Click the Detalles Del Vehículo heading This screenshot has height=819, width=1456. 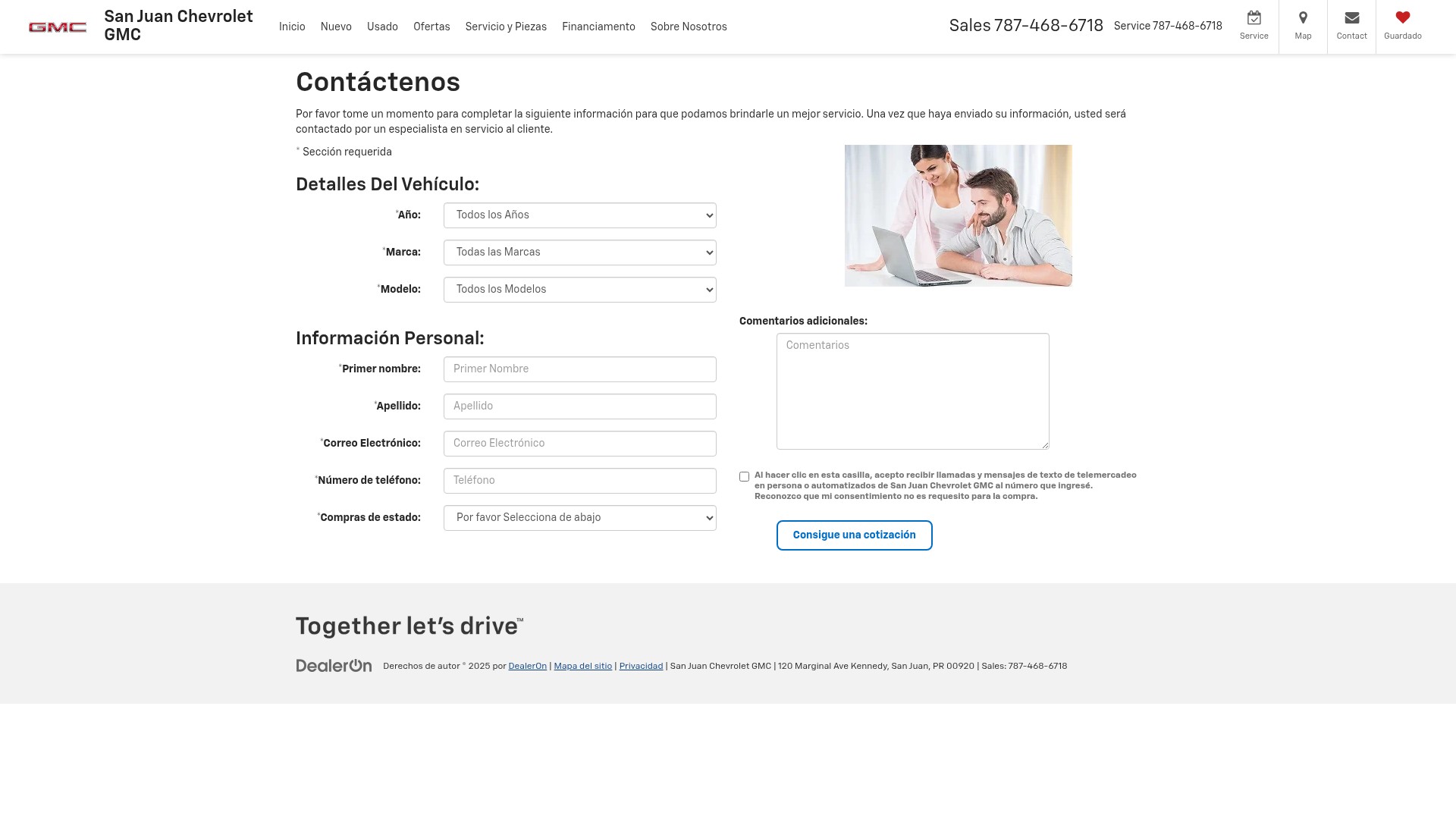coord(388,184)
